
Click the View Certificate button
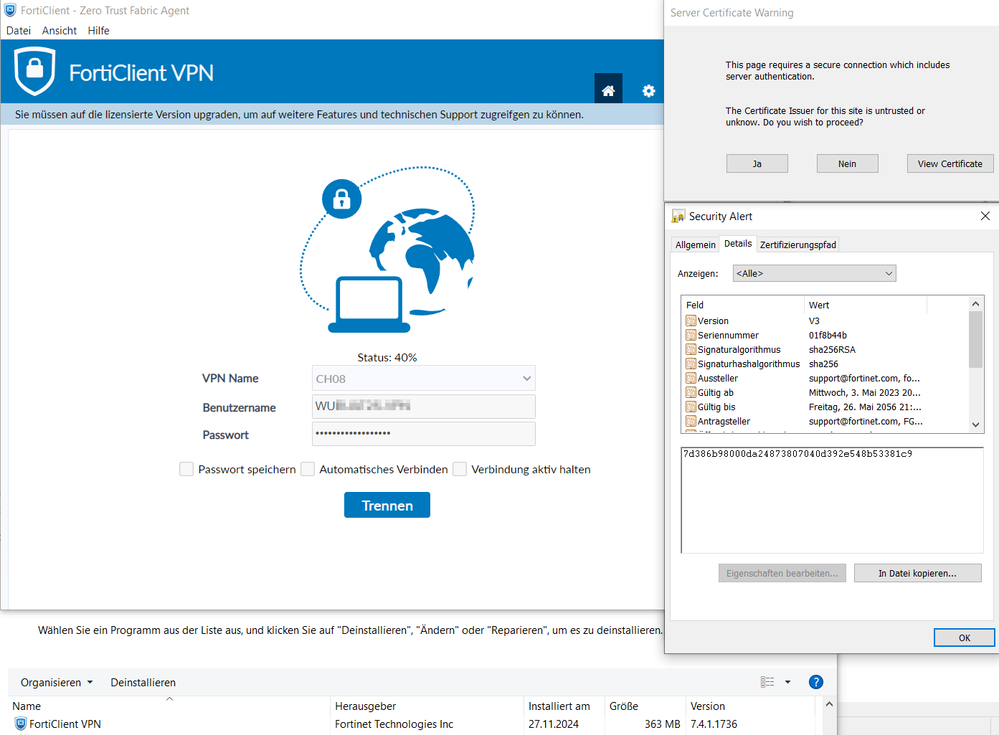click(x=950, y=164)
